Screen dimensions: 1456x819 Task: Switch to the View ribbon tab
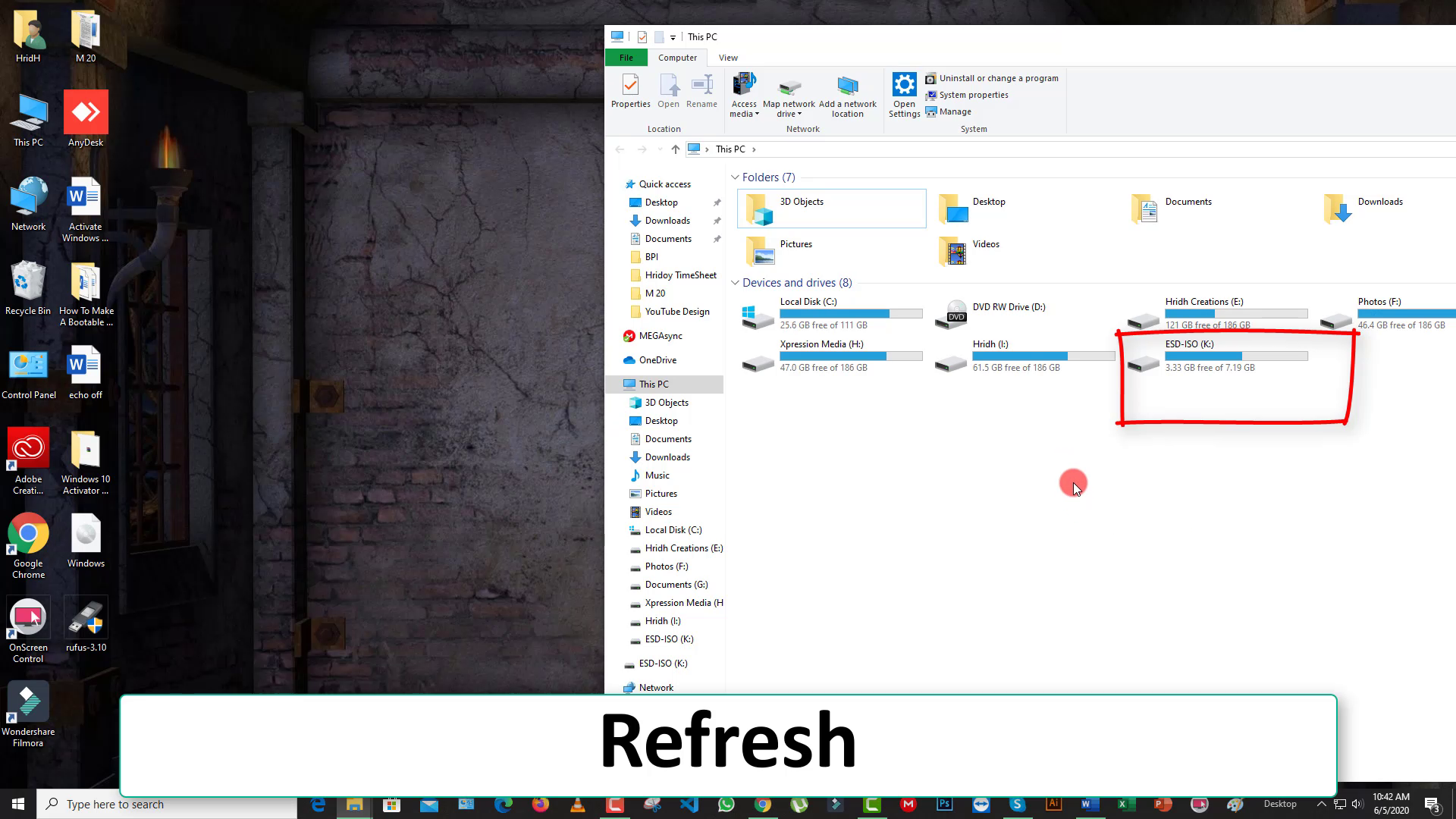[728, 58]
